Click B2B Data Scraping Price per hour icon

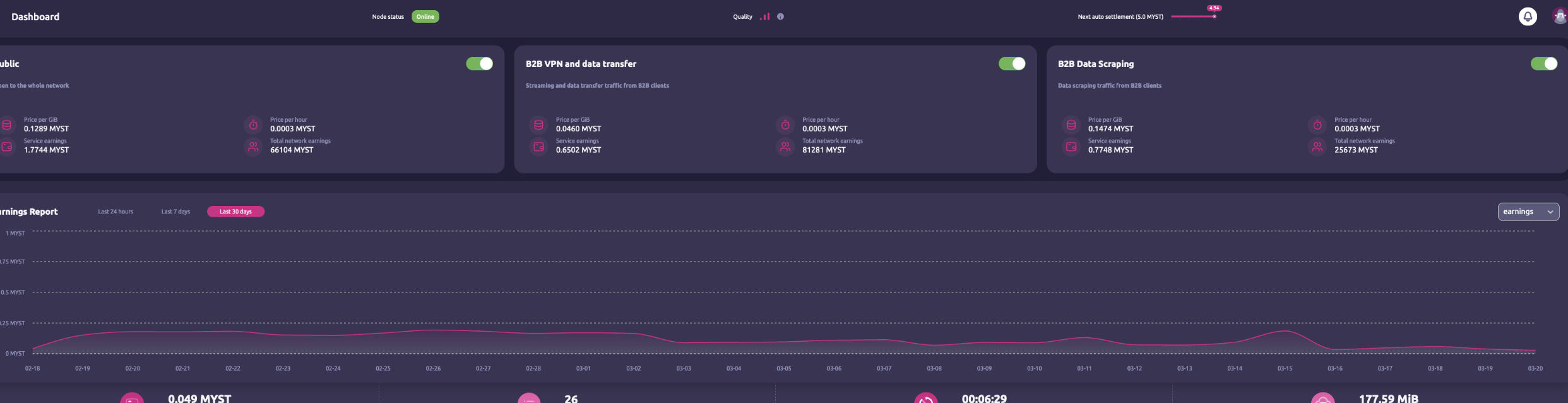pyautogui.click(x=1317, y=125)
